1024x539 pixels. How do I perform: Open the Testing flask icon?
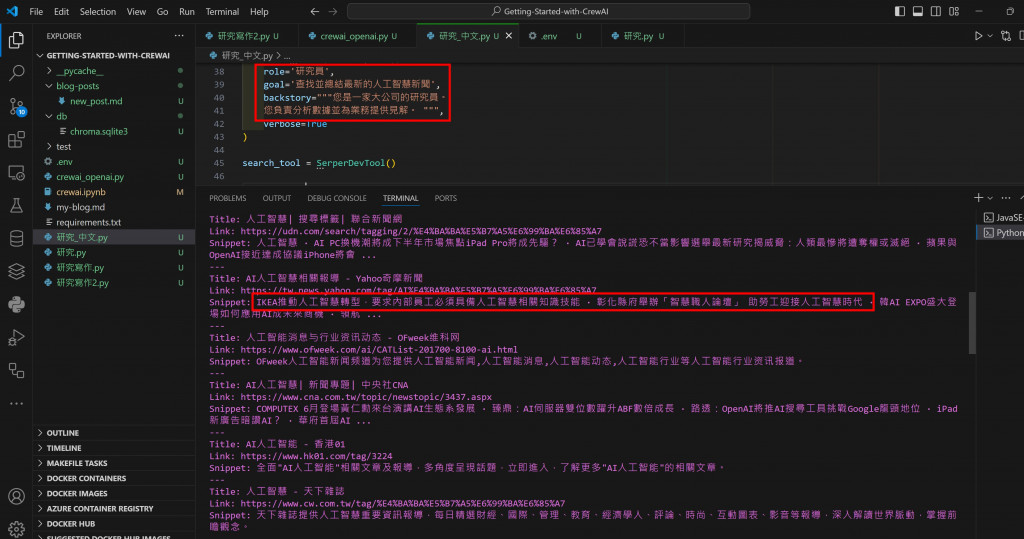coord(16,205)
